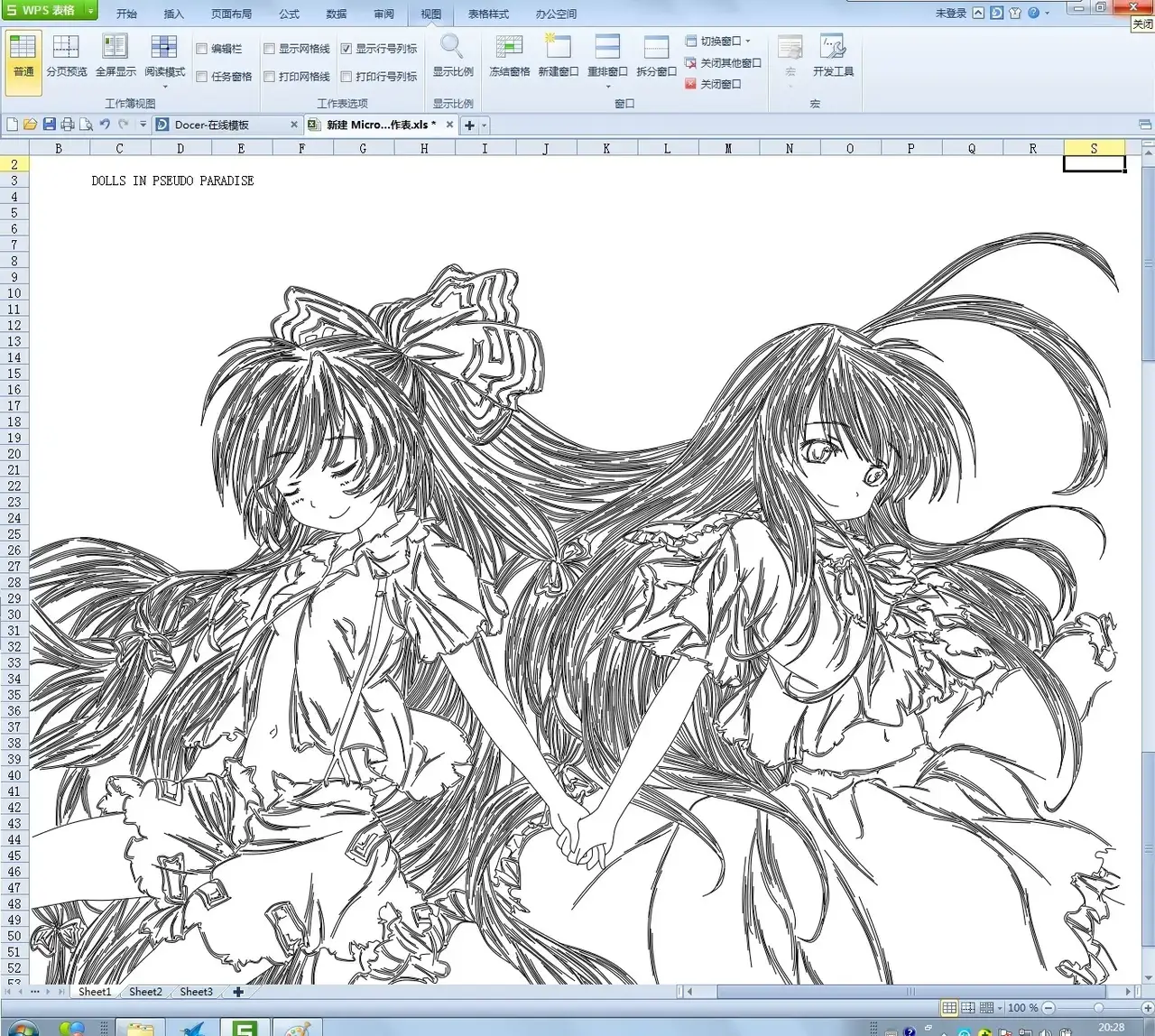Image resolution: width=1155 pixels, height=1036 pixels.
Task: Select column header G
Action: coord(363,148)
